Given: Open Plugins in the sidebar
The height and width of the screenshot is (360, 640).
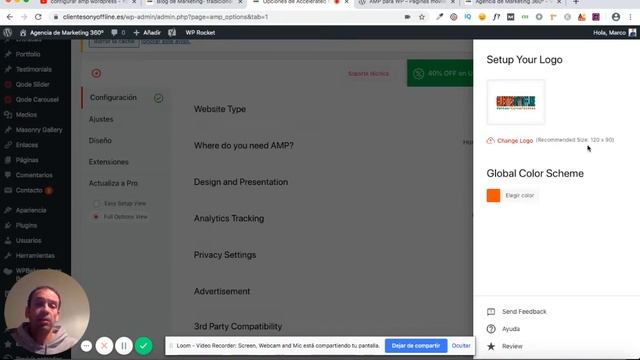Looking at the screenshot, I should coord(26,225).
